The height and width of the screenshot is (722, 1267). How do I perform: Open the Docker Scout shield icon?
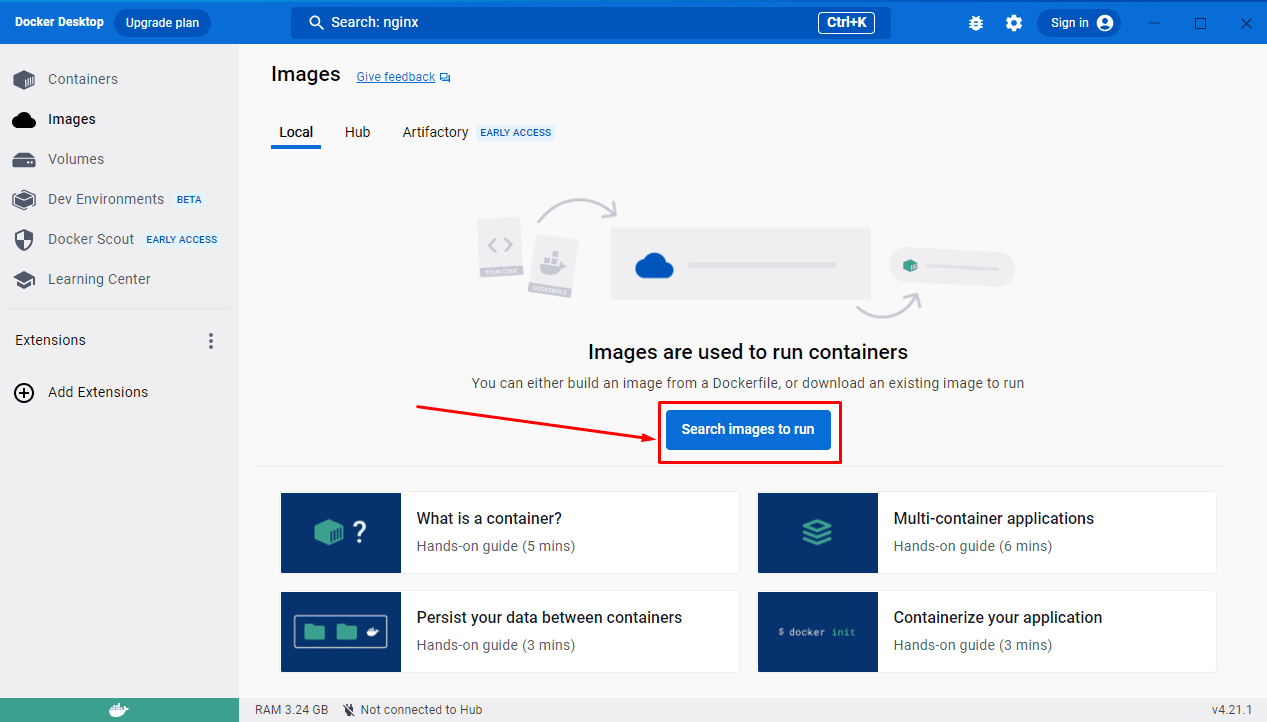(x=24, y=239)
